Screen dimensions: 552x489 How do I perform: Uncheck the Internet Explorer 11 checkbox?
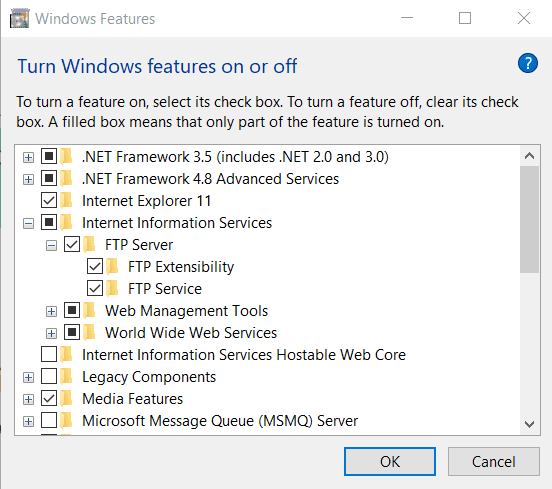[49, 201]
